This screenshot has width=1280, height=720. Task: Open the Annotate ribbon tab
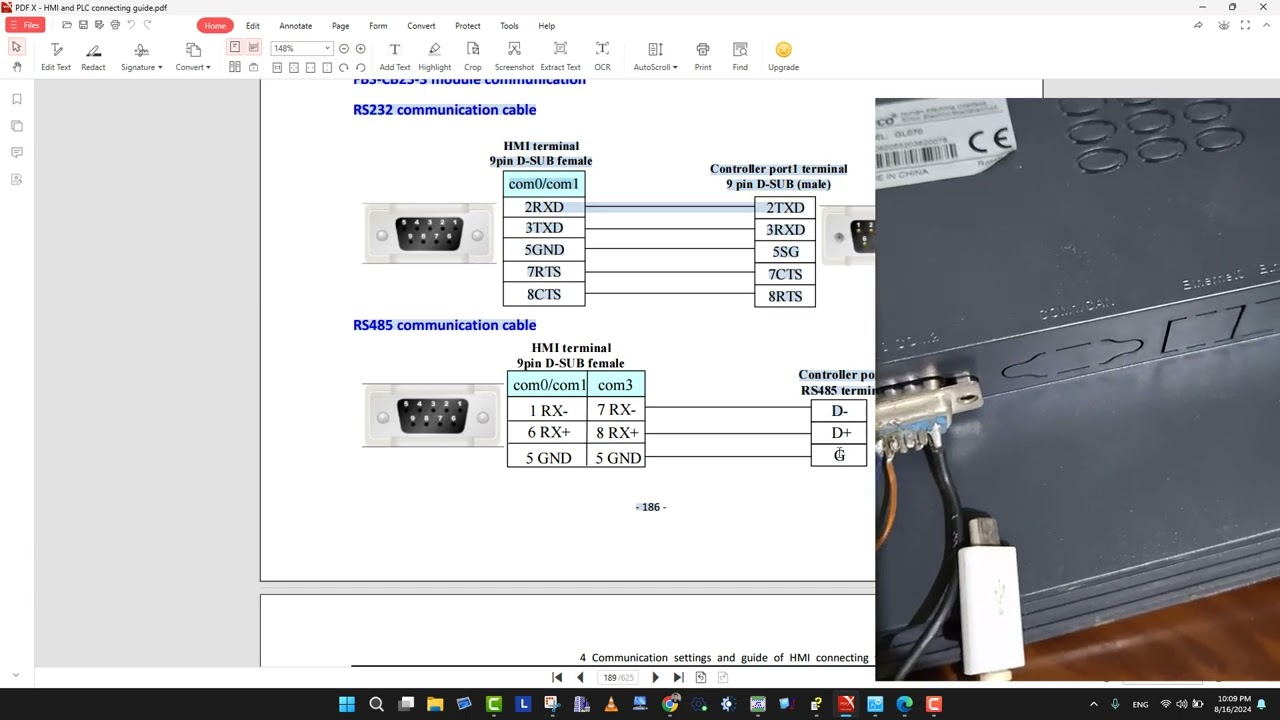pyautogui.click(x=295, y=26)
